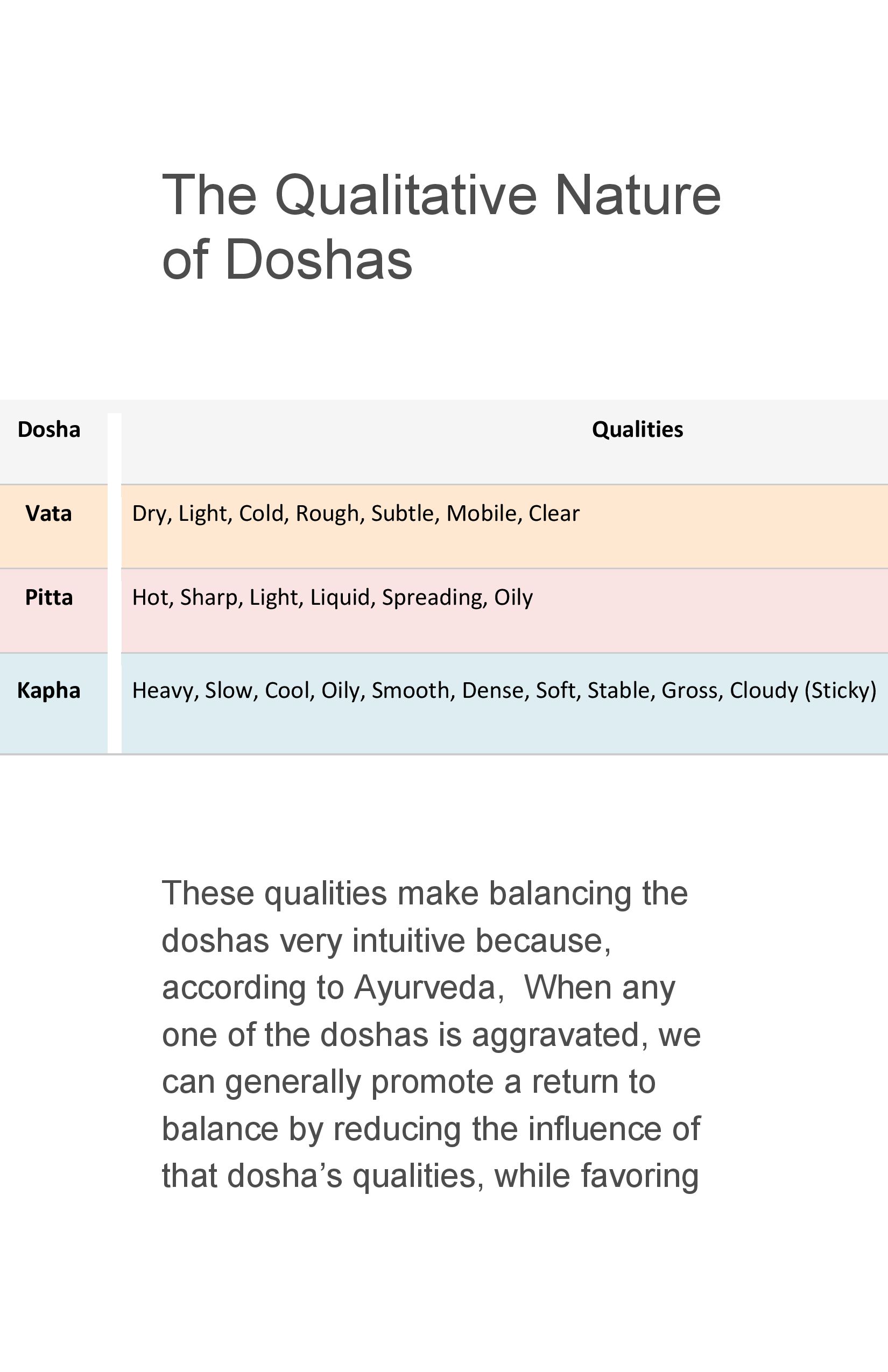Click the title 'The Qualitative Nature of Doshas'
Image resolution: width=888 pixels, height=1372 pixels.
pyautogui.click(x=441, y=227)
